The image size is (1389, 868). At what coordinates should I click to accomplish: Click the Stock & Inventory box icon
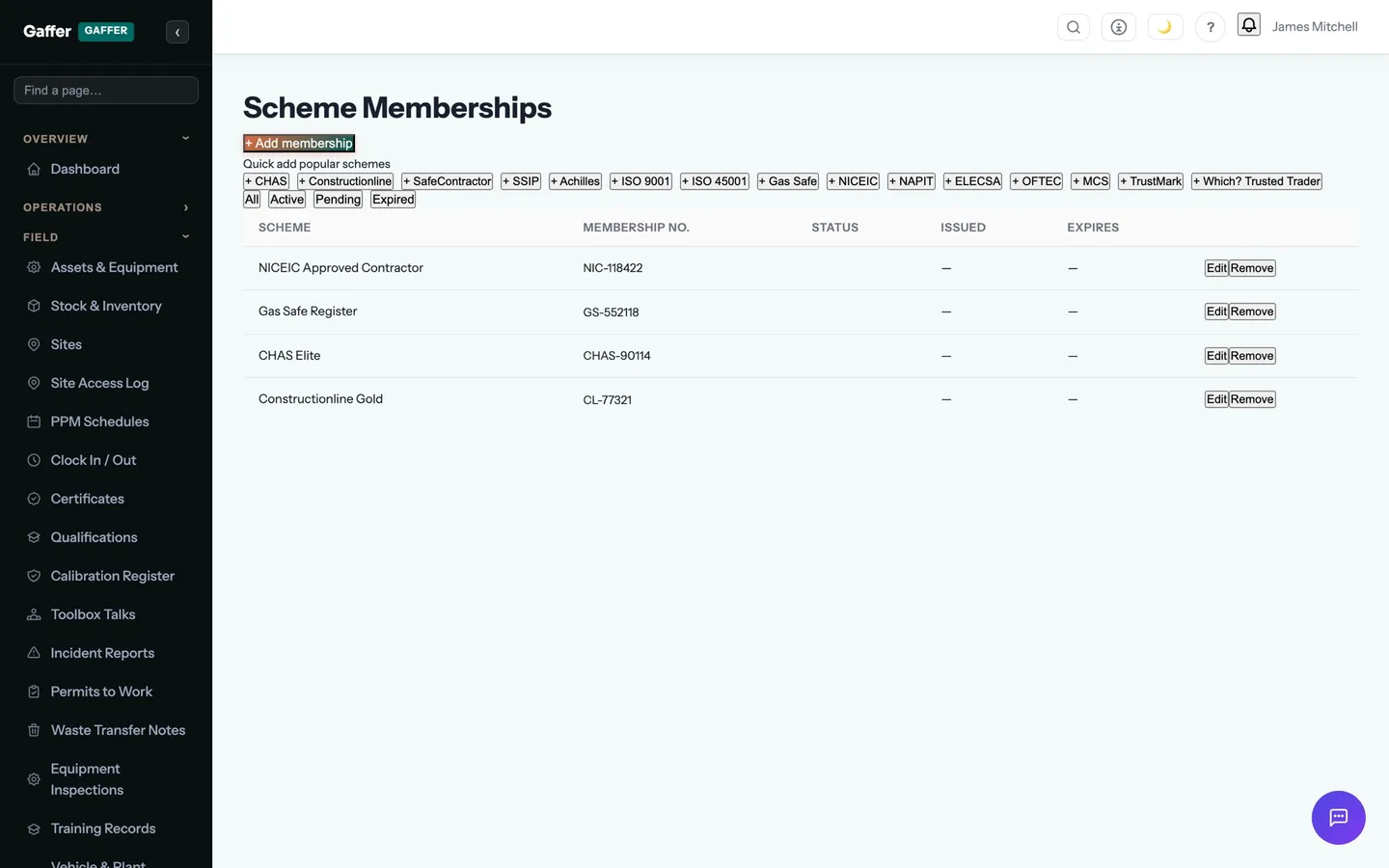34,306
